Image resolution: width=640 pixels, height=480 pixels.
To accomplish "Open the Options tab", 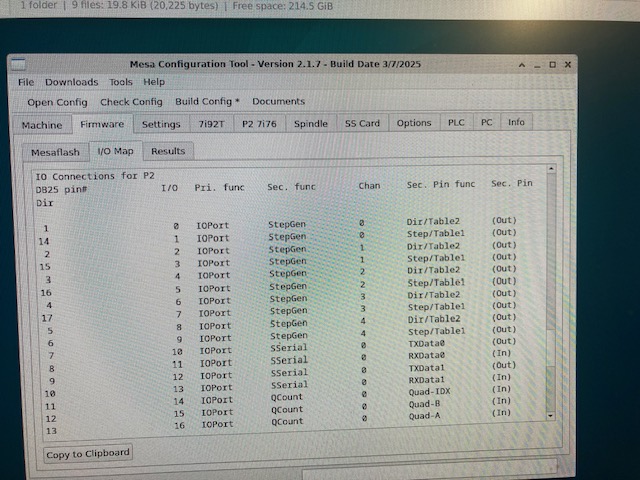I will point(414,123).
